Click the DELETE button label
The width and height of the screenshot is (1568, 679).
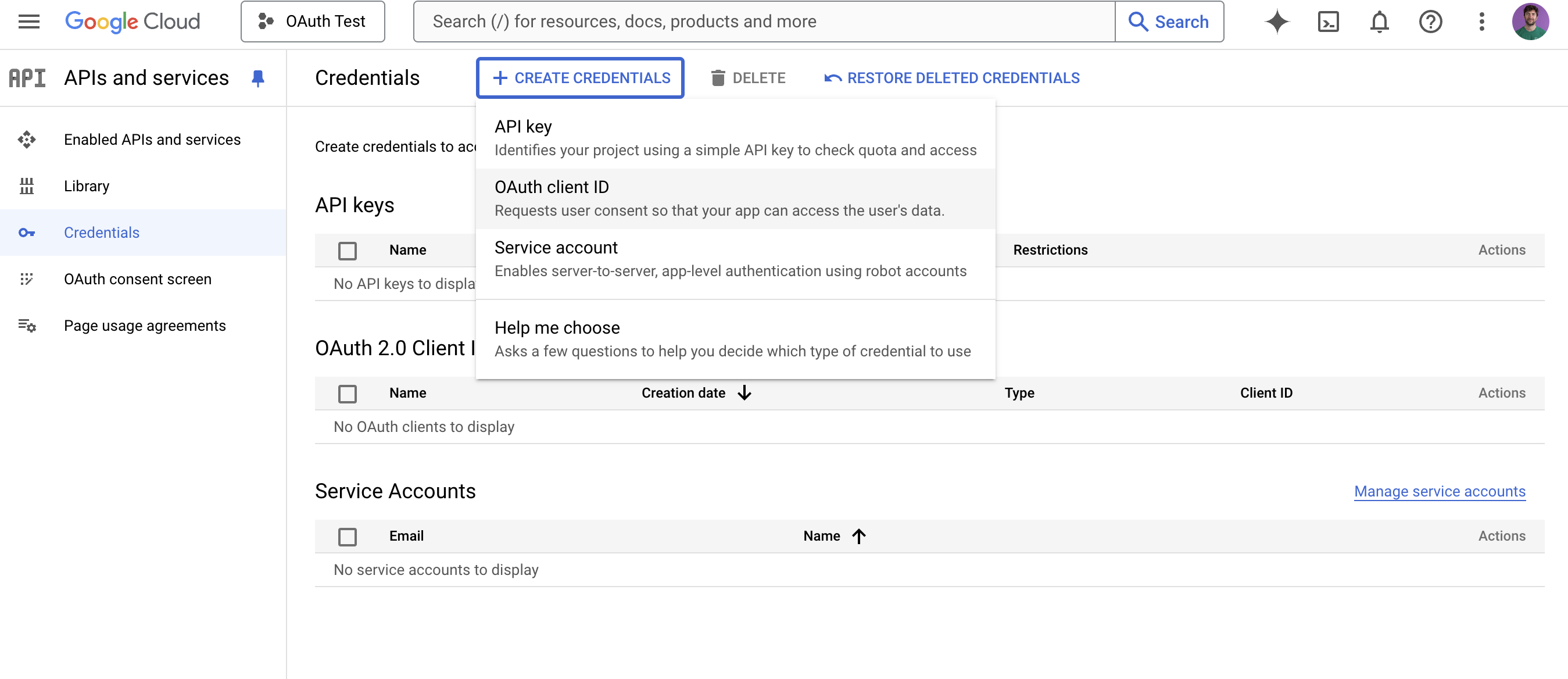759,78
